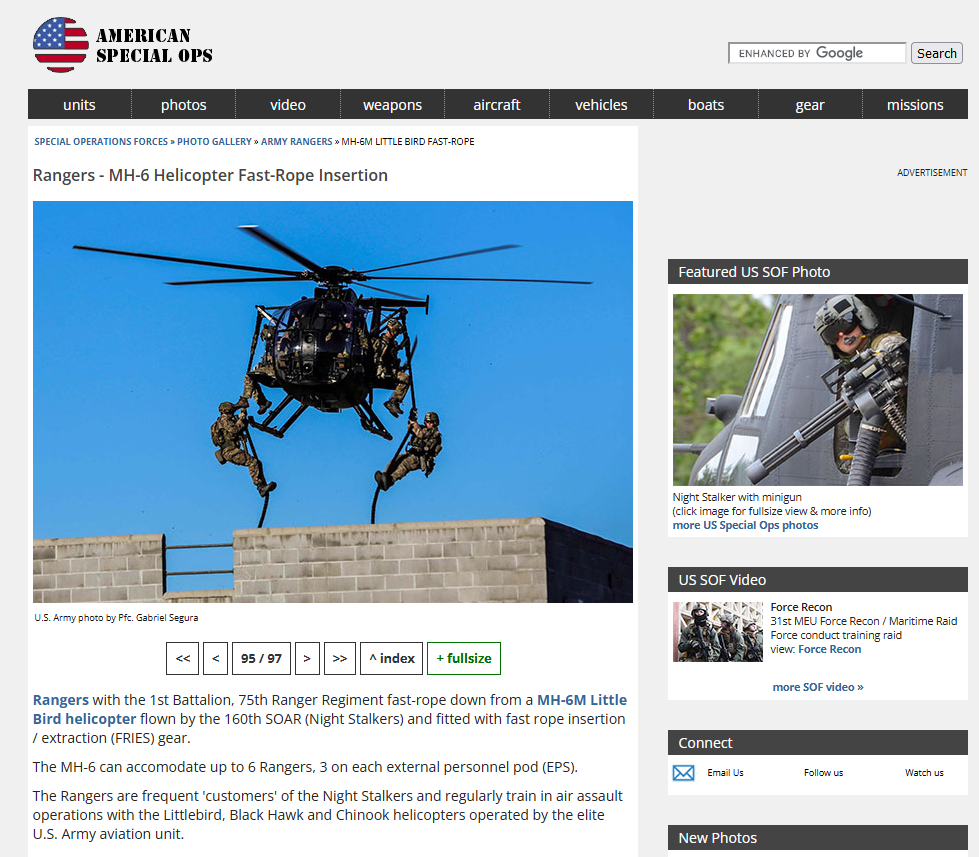Click the Night Stalker minigun featured photo
979x857 pixels.
[817, 389]
